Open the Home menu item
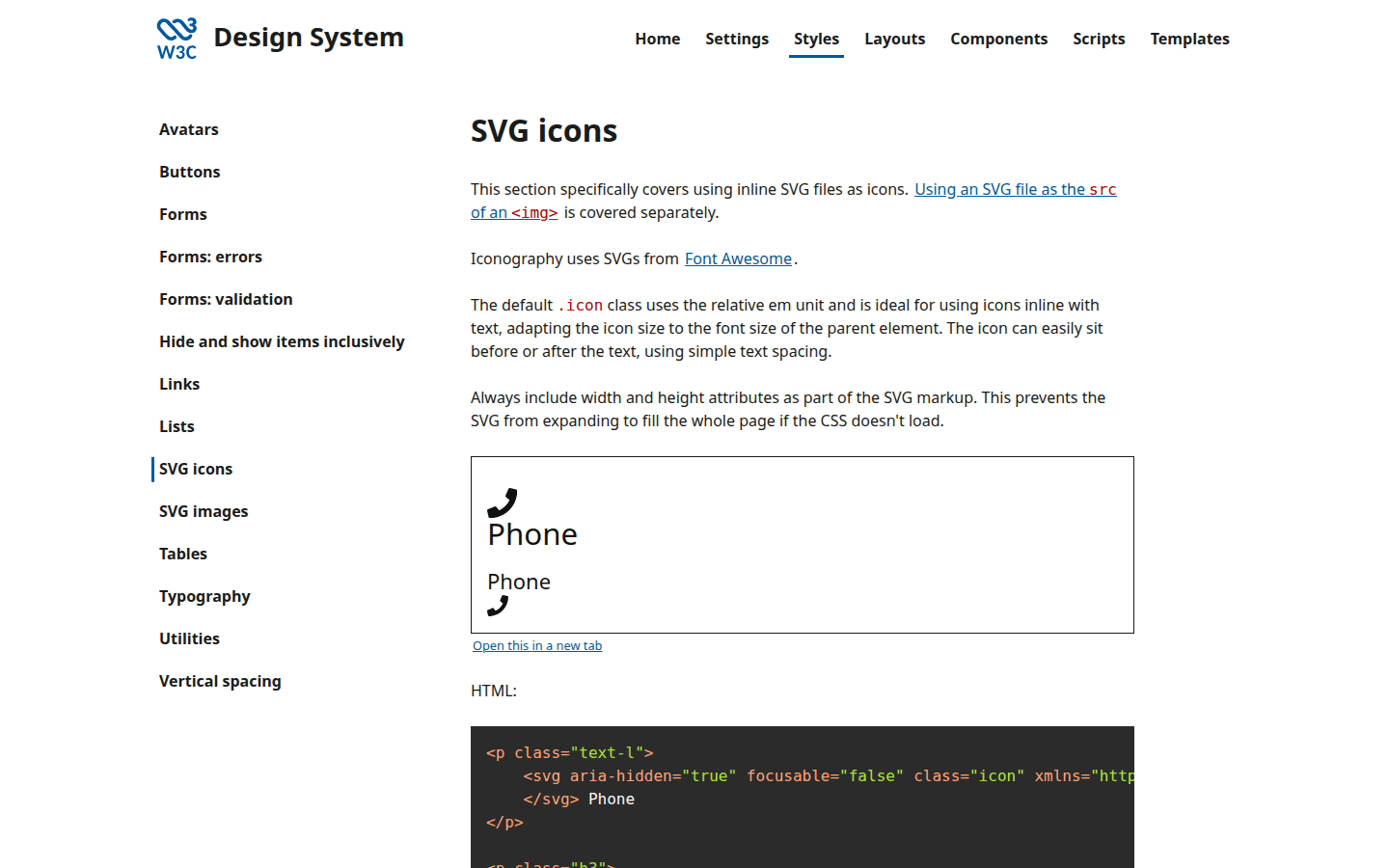The height and width of the screenshot is (868, 1389). tap(658, 39)
